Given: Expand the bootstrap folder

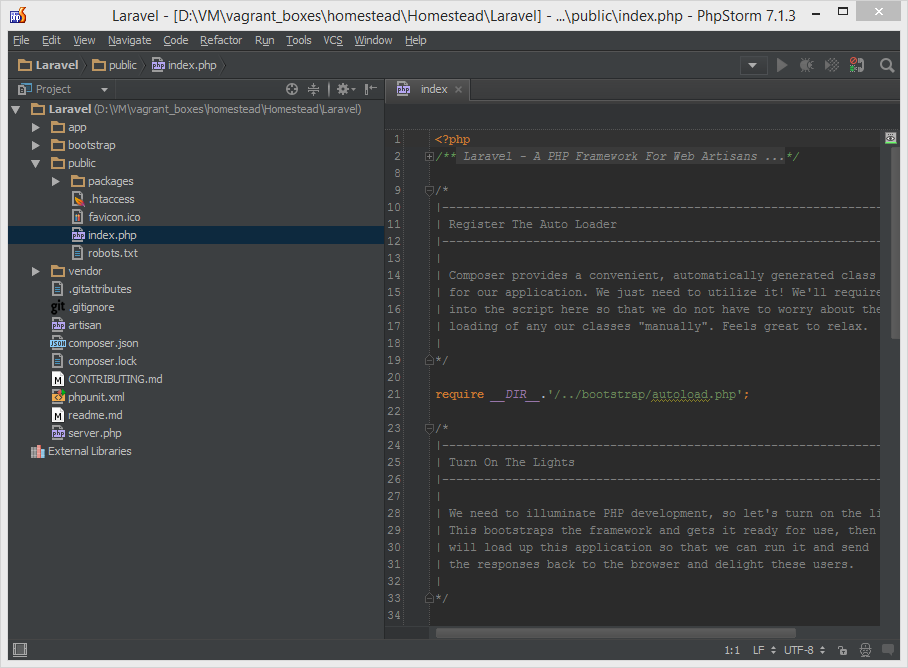Looking at the screenshot, I should pos(35,145).
